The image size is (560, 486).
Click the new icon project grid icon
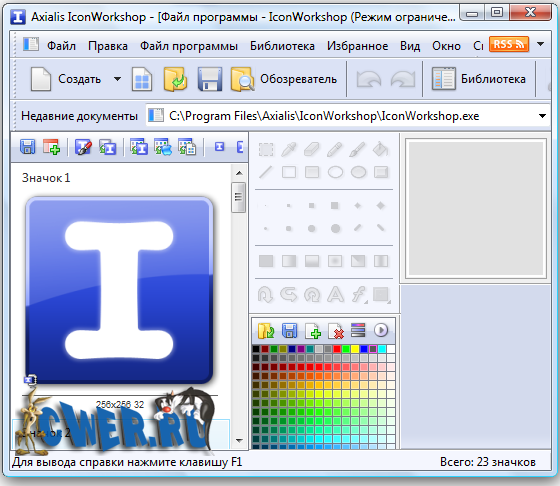142,79
